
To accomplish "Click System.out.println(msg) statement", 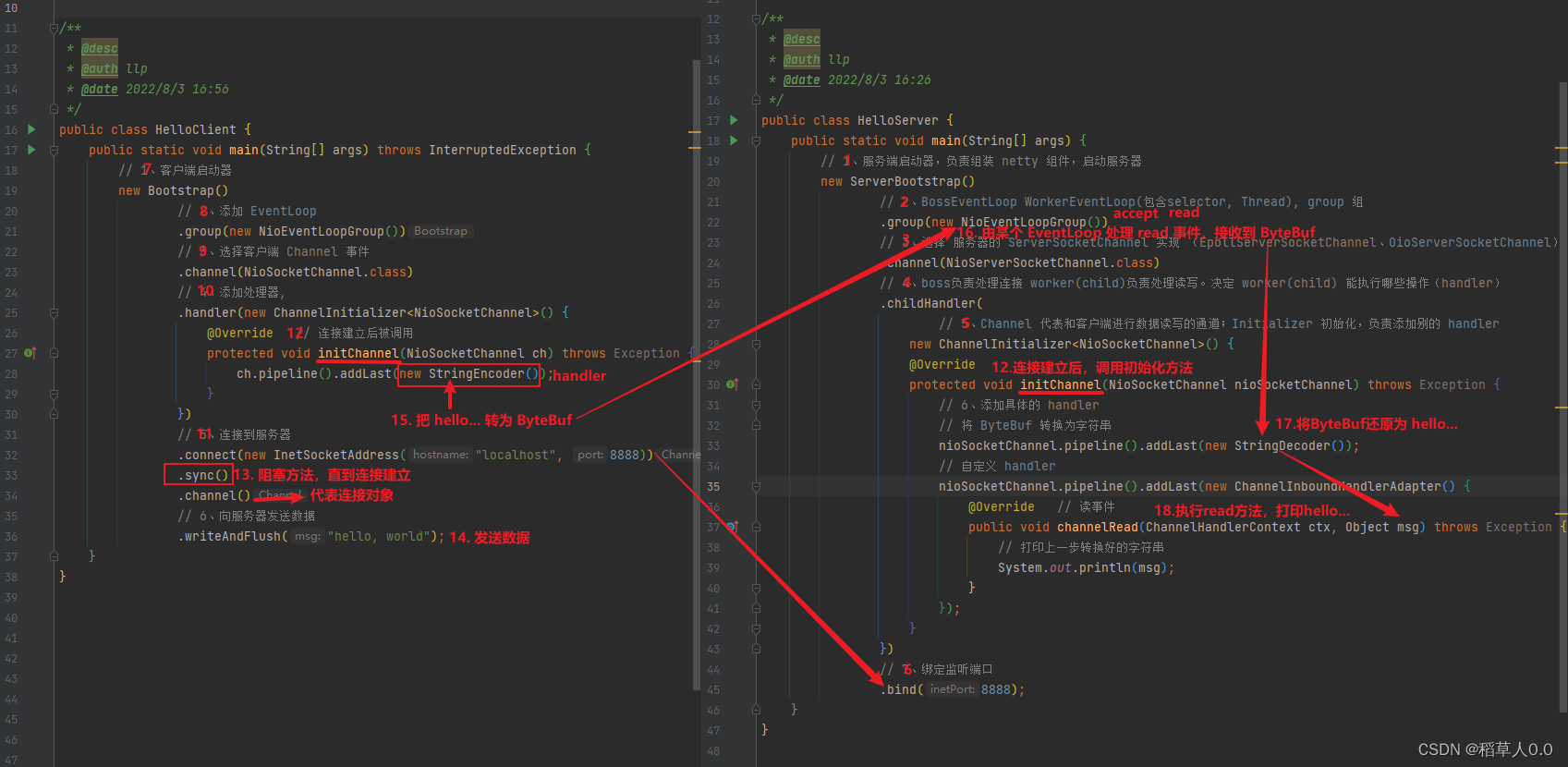I will tap(1087, 567).
